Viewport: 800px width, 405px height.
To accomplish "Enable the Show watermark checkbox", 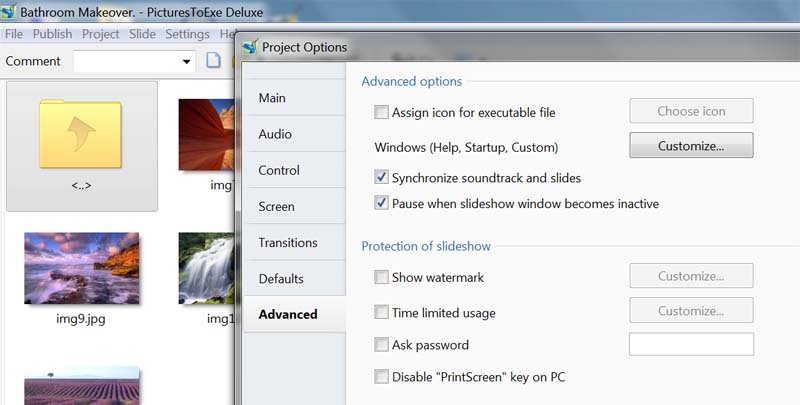I will point(381,277).
